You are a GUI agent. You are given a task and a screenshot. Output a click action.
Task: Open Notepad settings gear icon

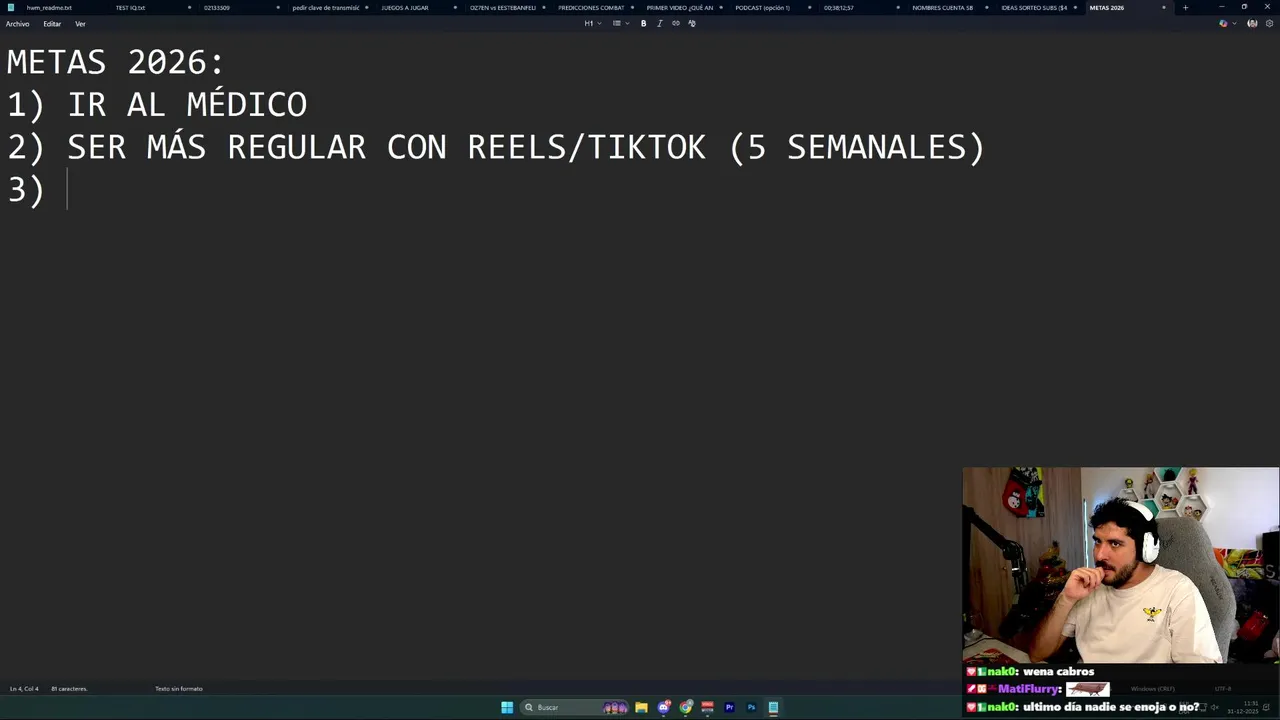[x=1270, y=23]
